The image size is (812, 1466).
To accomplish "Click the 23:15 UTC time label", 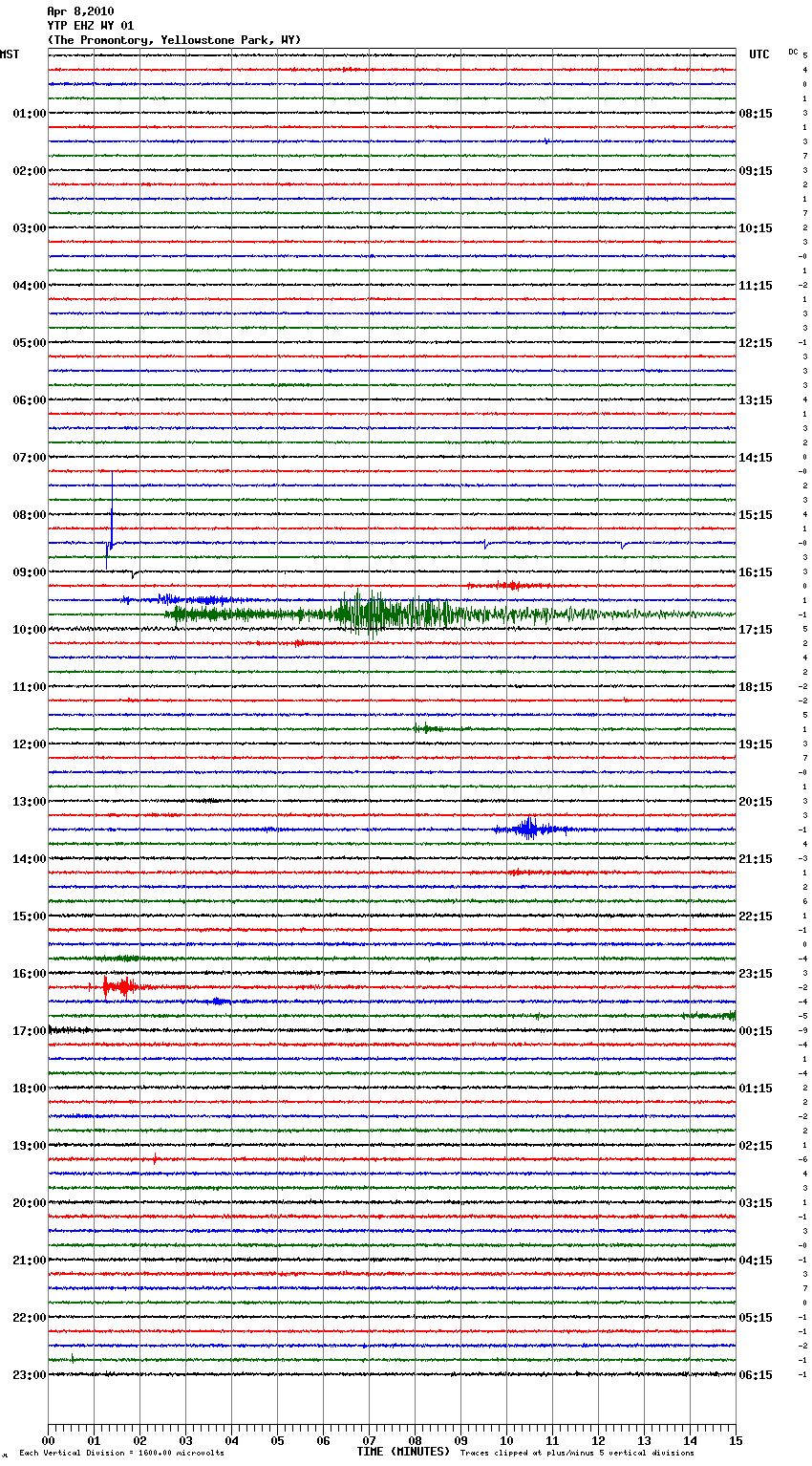I will [756, 974].
